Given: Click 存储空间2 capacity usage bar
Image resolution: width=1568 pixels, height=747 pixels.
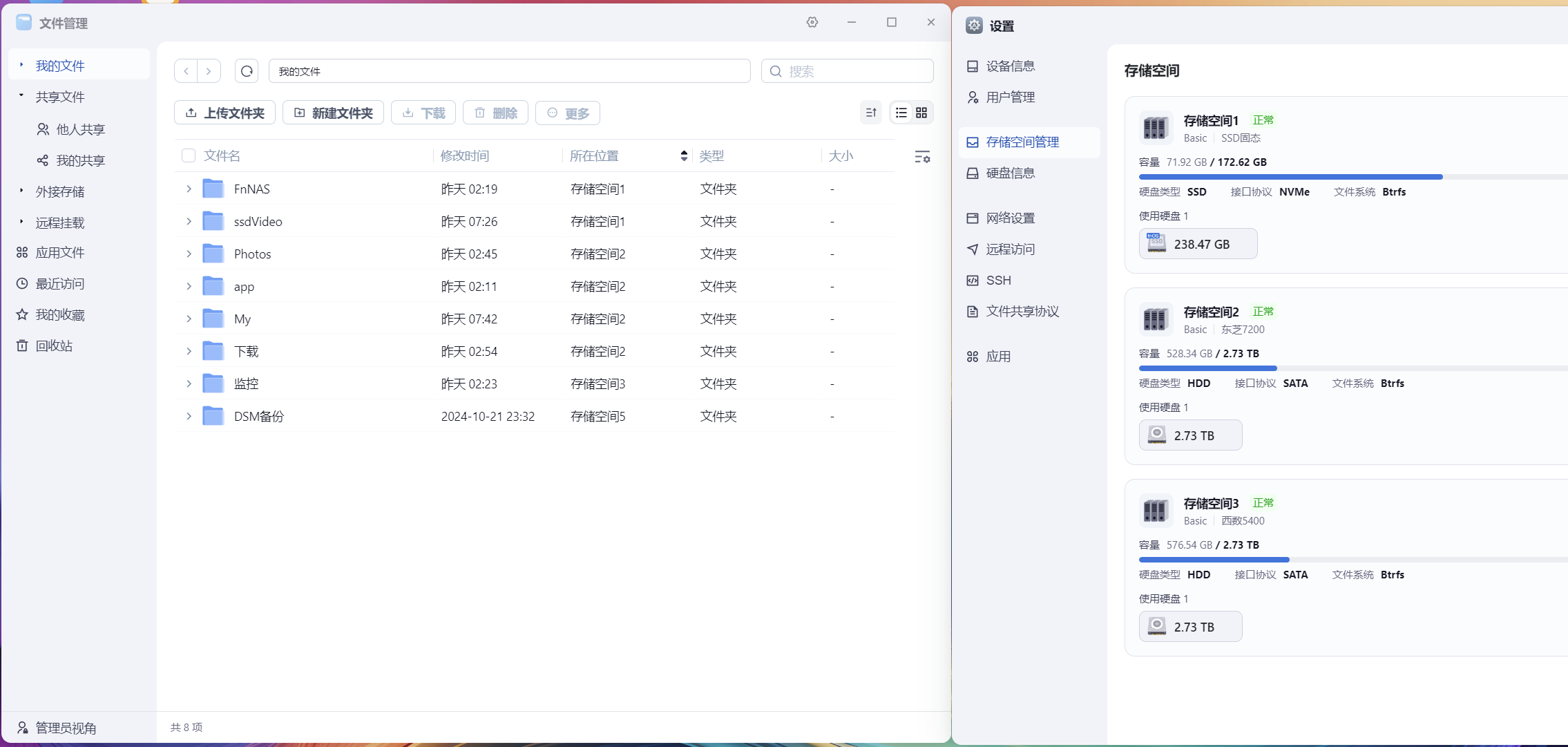Looking at the screenshot, I should pyautogui.click(x=1353, y=368).
